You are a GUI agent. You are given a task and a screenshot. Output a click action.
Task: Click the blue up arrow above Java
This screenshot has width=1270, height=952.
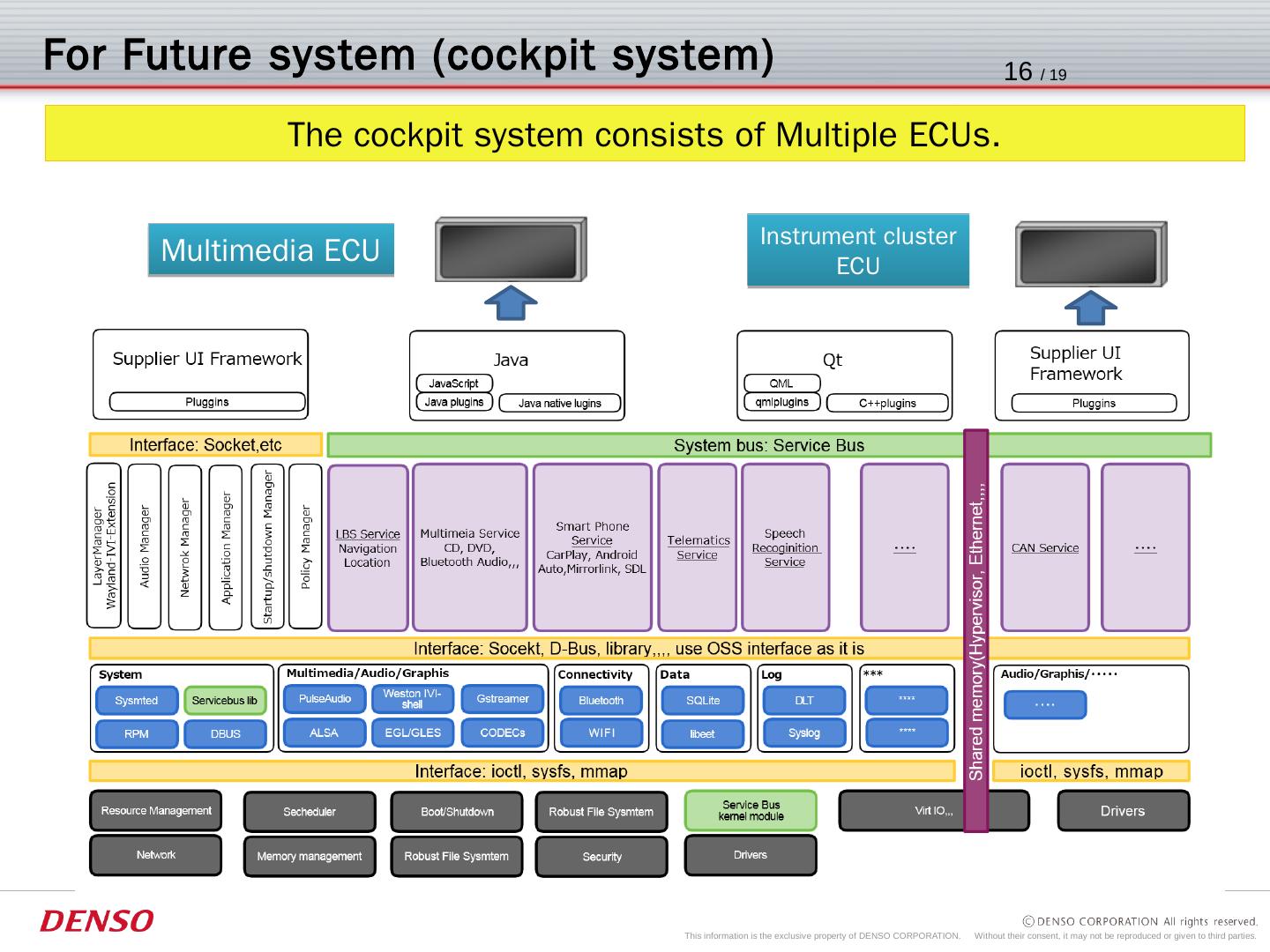[511, 302]
